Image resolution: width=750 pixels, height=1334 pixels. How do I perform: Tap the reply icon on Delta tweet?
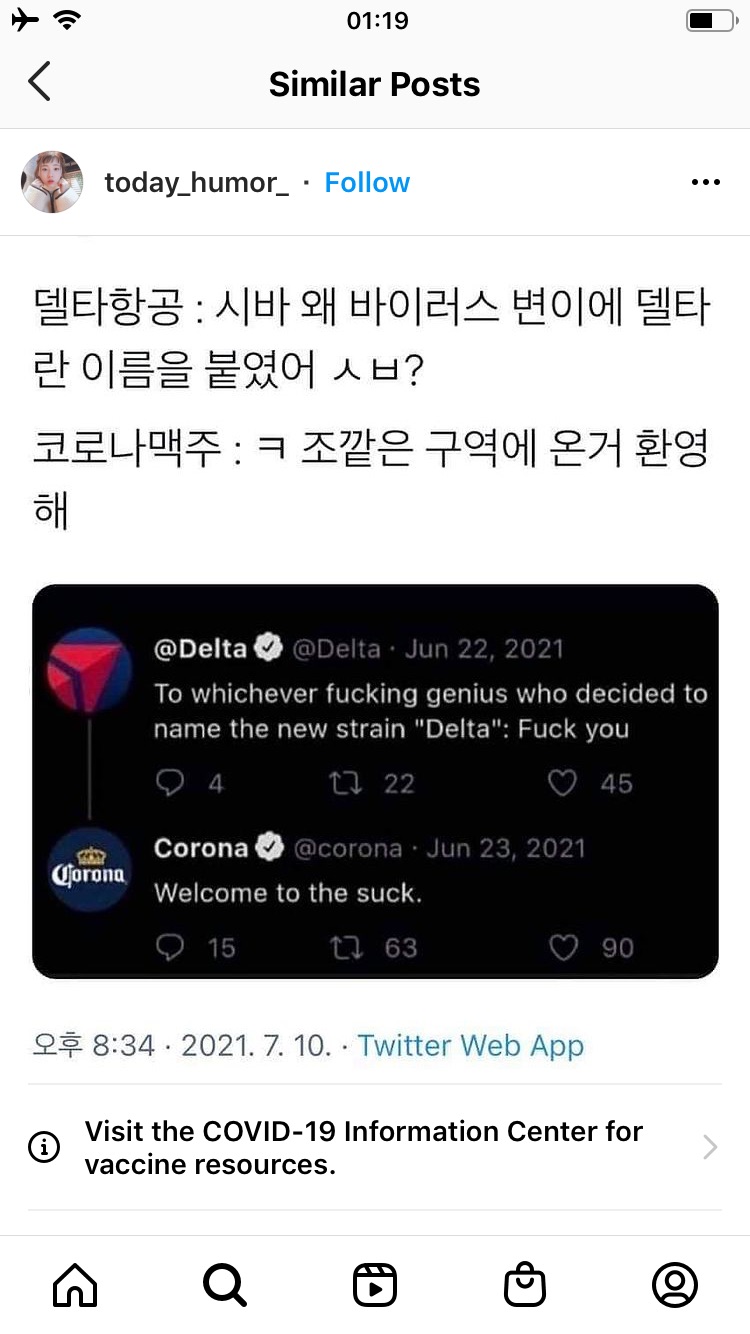click(170, 783)
